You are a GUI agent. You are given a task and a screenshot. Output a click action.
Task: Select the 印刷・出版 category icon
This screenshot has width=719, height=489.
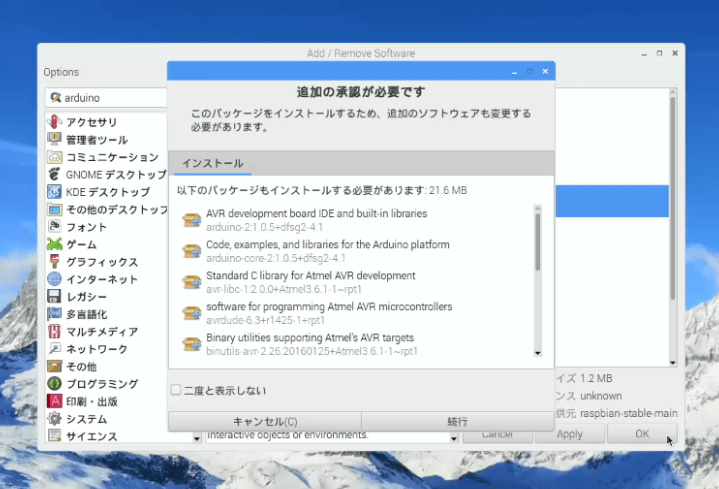pyautogui.click(x=54, y=401)
